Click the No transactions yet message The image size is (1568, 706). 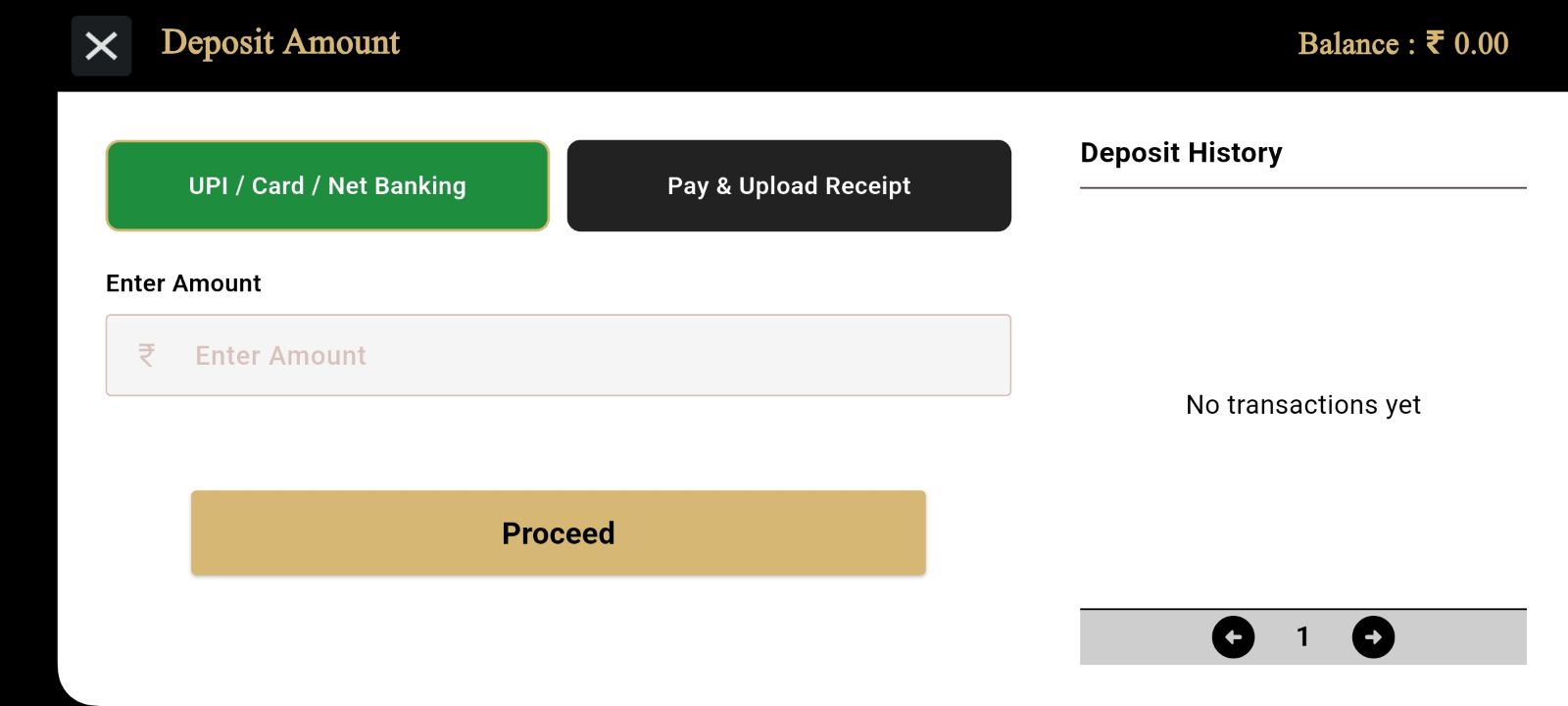tap(1303, 405)
